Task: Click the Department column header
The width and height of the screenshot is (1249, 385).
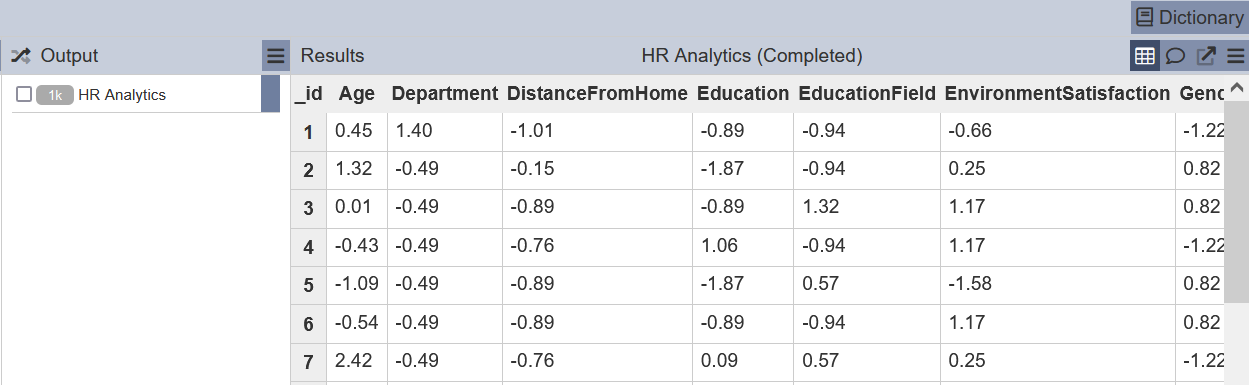Action: (x=444, y=94)
